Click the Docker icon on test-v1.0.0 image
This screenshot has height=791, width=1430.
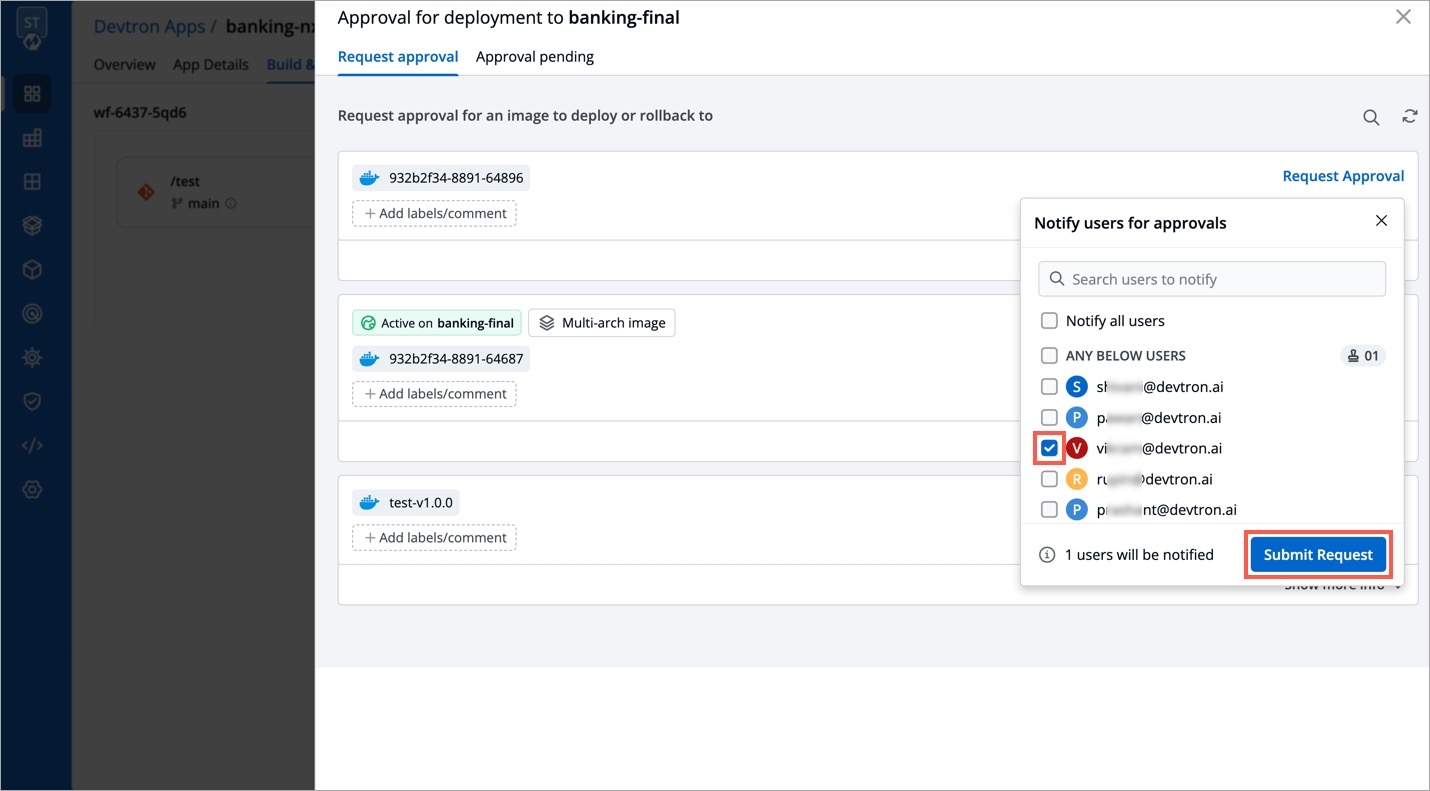(369, 503)
